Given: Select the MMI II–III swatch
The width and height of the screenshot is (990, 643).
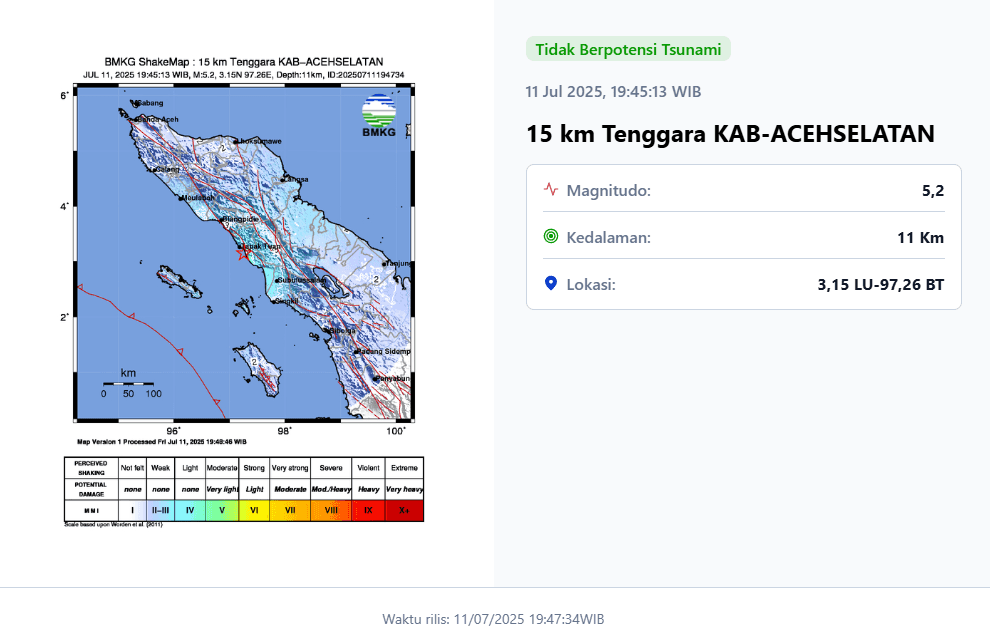Looking at the screenshot, I should (160, 510).
